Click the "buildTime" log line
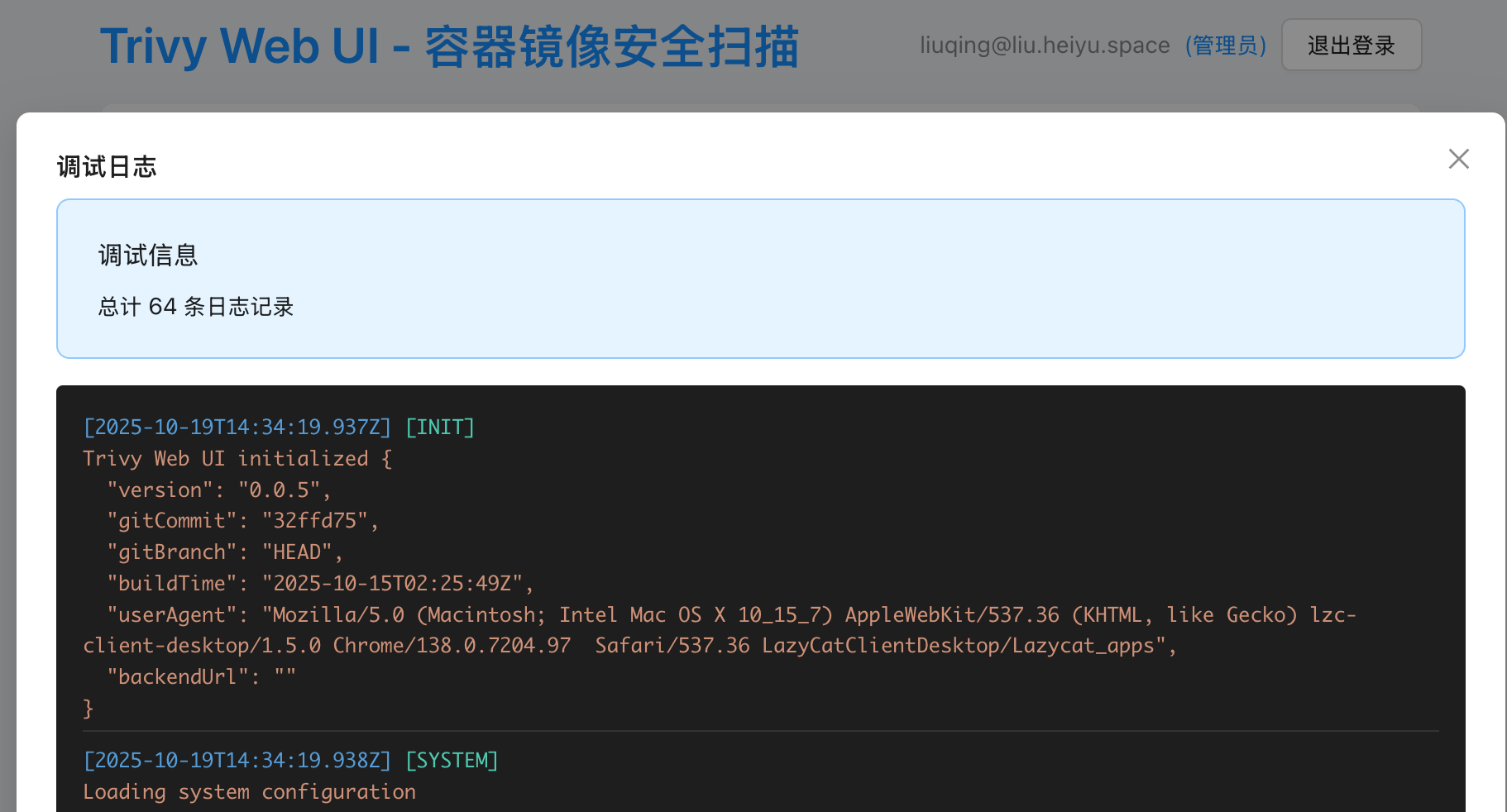 [x=320, y=584]
